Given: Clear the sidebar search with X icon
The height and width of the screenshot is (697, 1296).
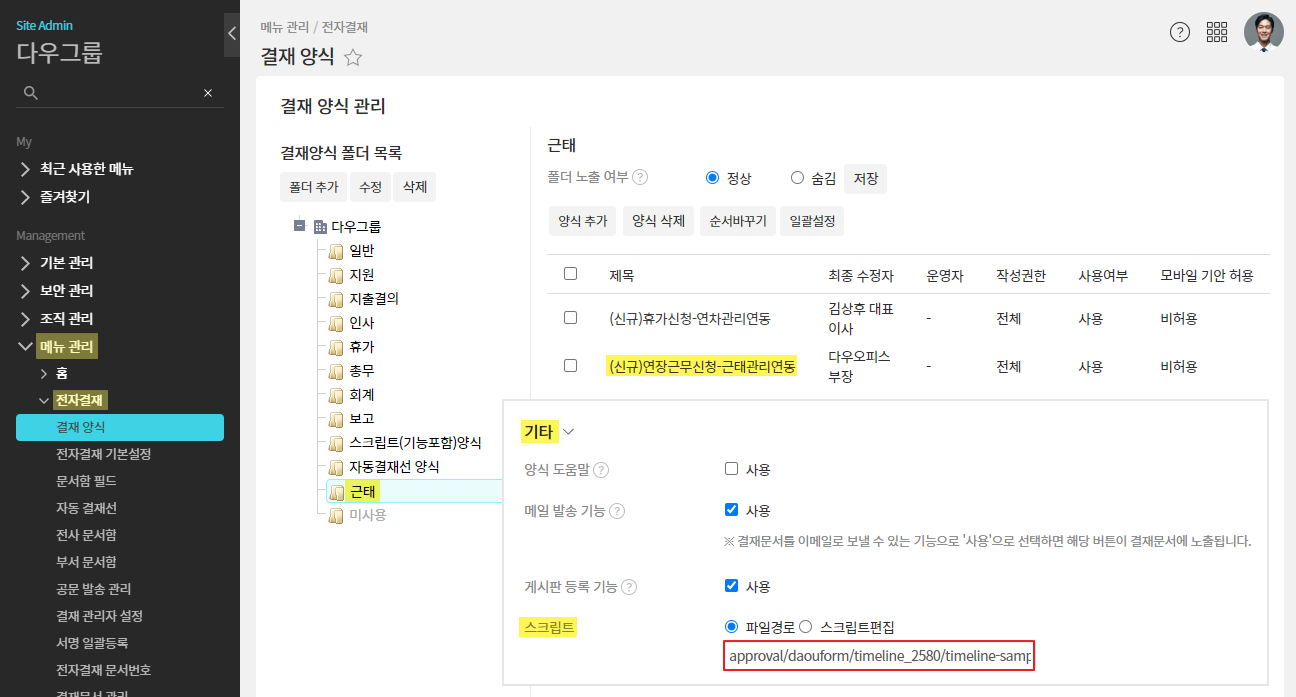Looking at the screenshot, I should [208, 93].
